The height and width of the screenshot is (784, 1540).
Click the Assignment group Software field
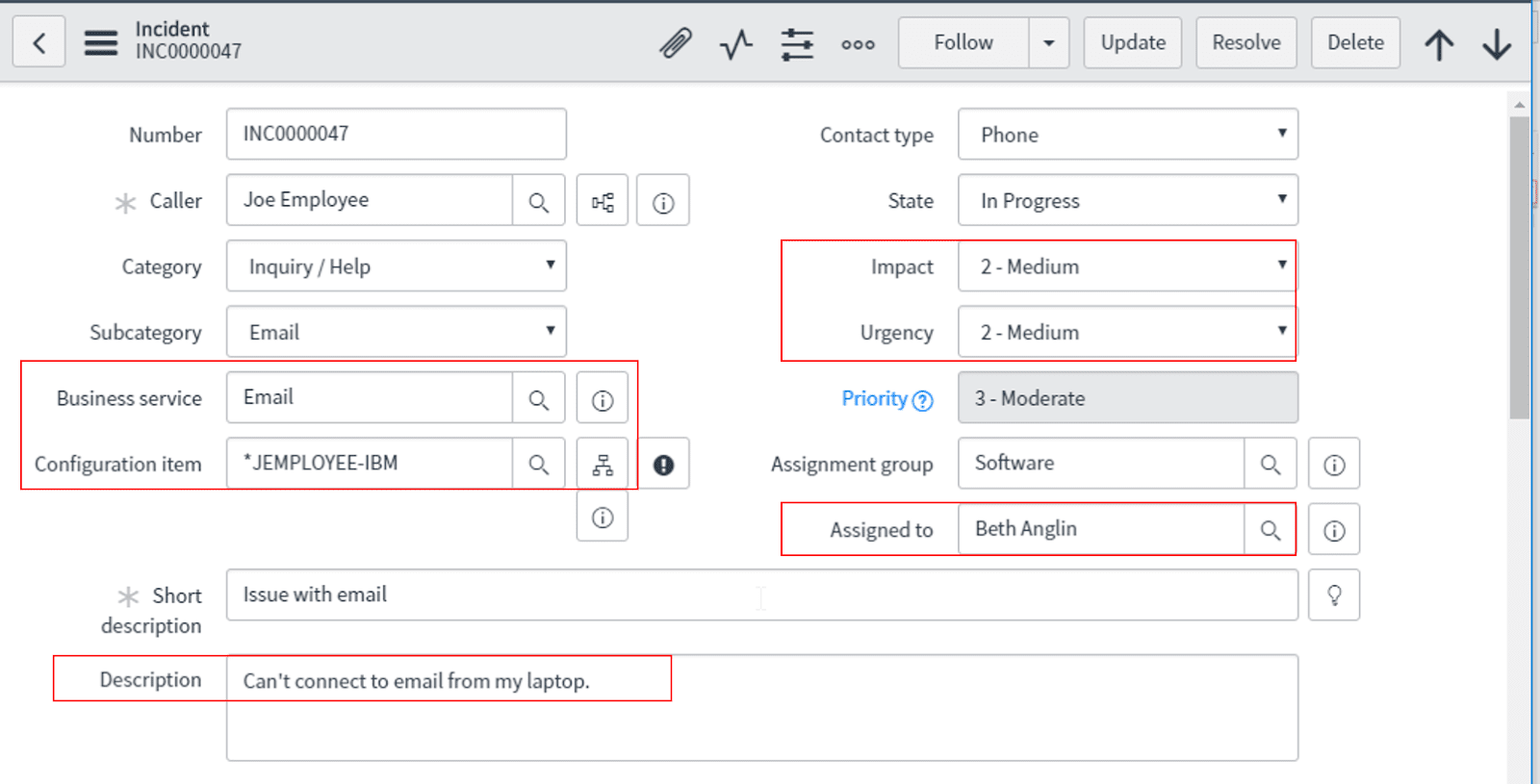1101,463
